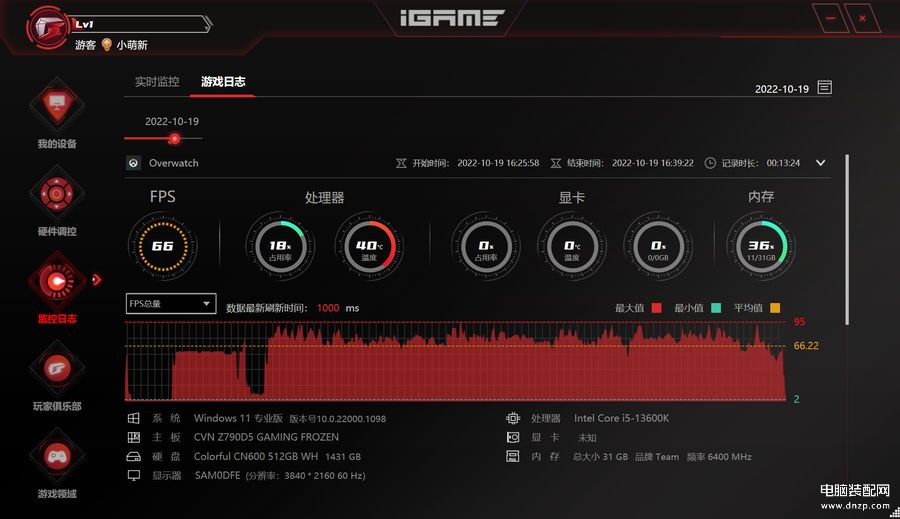This screenshot has height=519, width=900.
Task: Click the CVN Z790D5 GAMING FROZEN text
Action: pyautogui.click(x=266, y=437)
